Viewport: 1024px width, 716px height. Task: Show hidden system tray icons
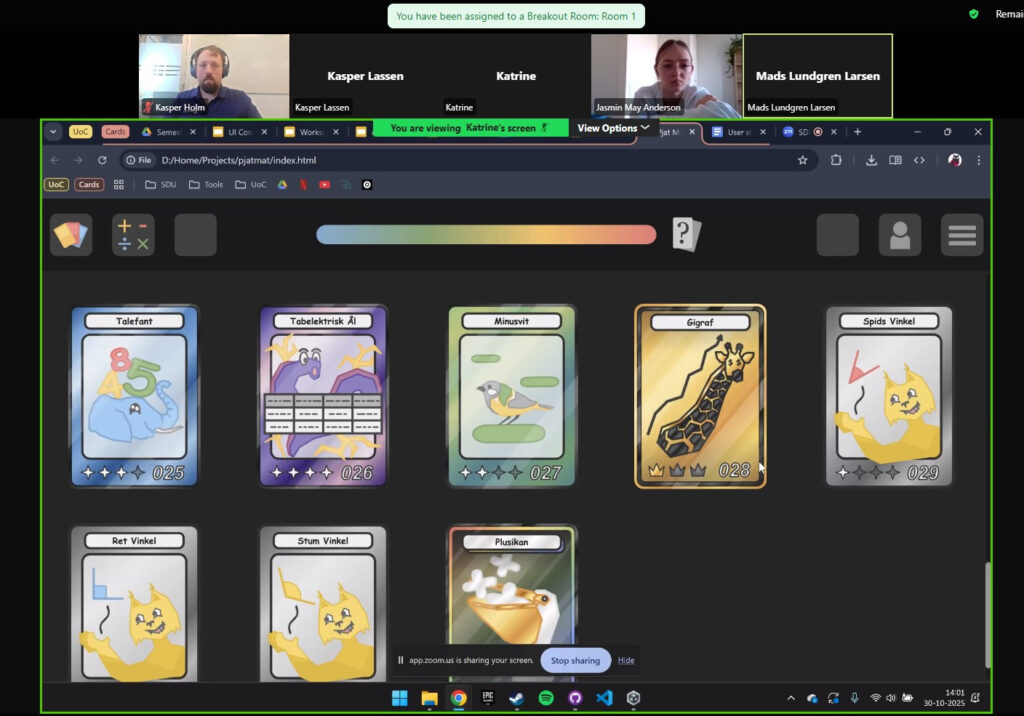point(791,698)
